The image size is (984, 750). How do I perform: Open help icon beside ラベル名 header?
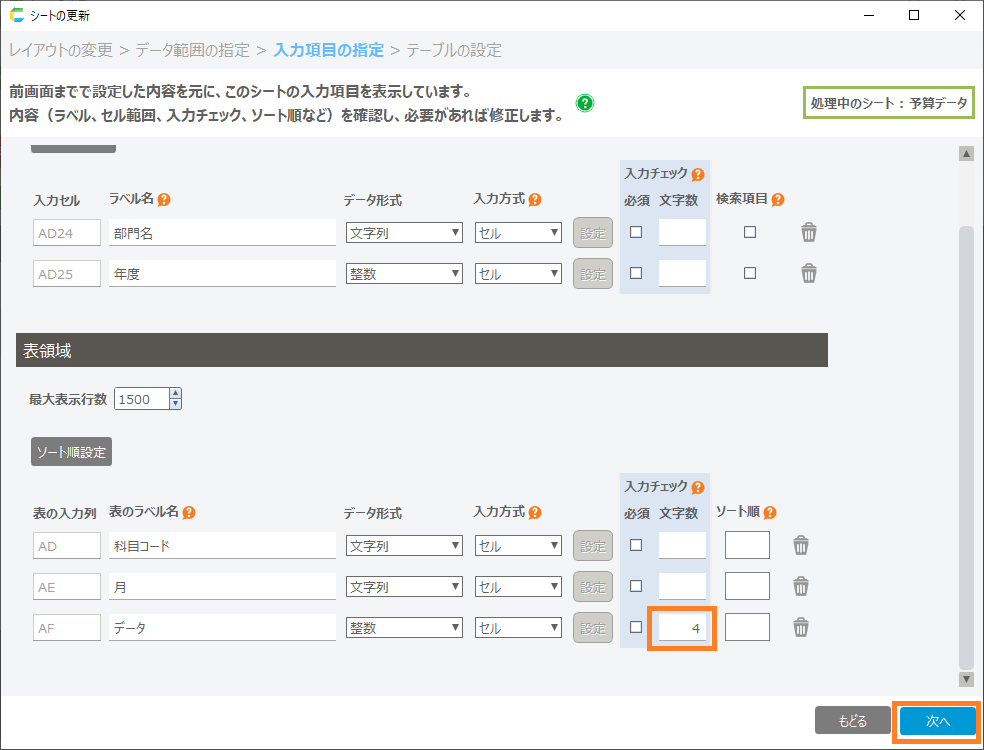tap(164, 199)
